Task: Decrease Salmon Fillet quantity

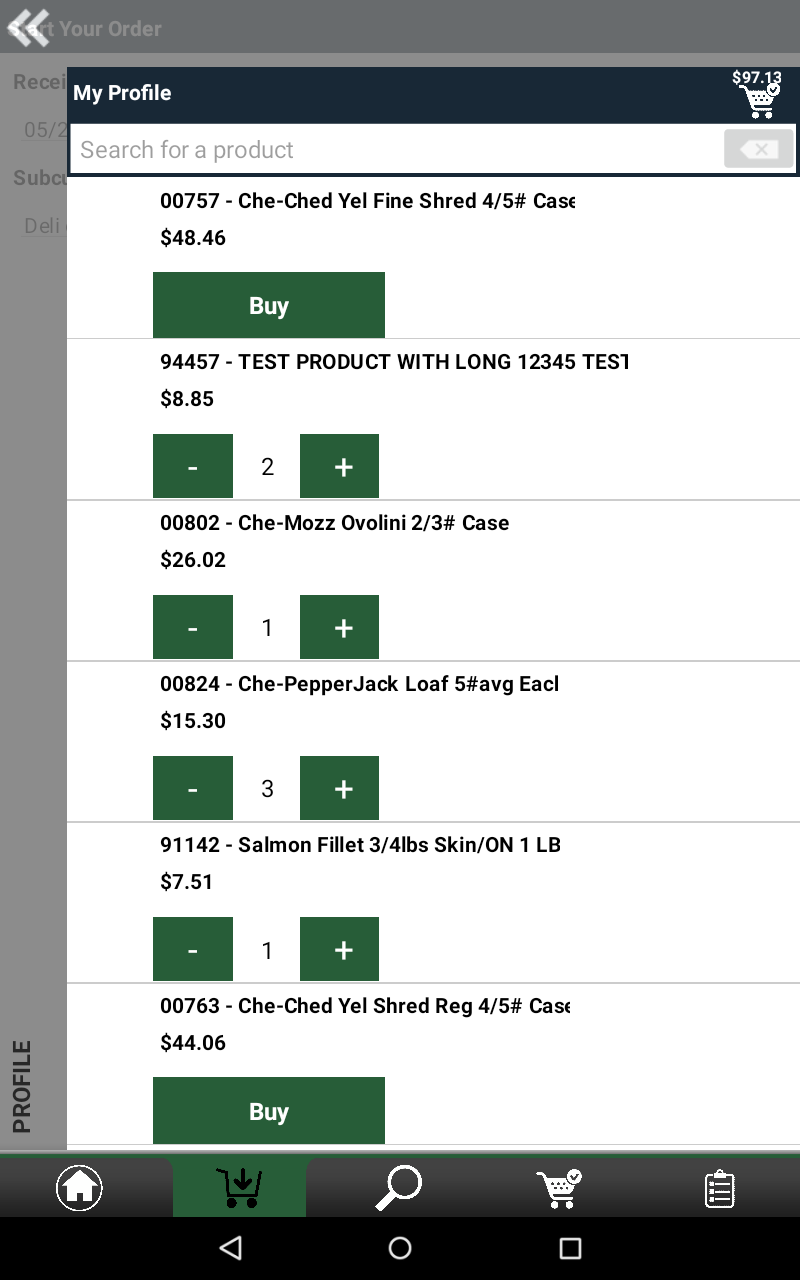Action: (x=193, y=949)
